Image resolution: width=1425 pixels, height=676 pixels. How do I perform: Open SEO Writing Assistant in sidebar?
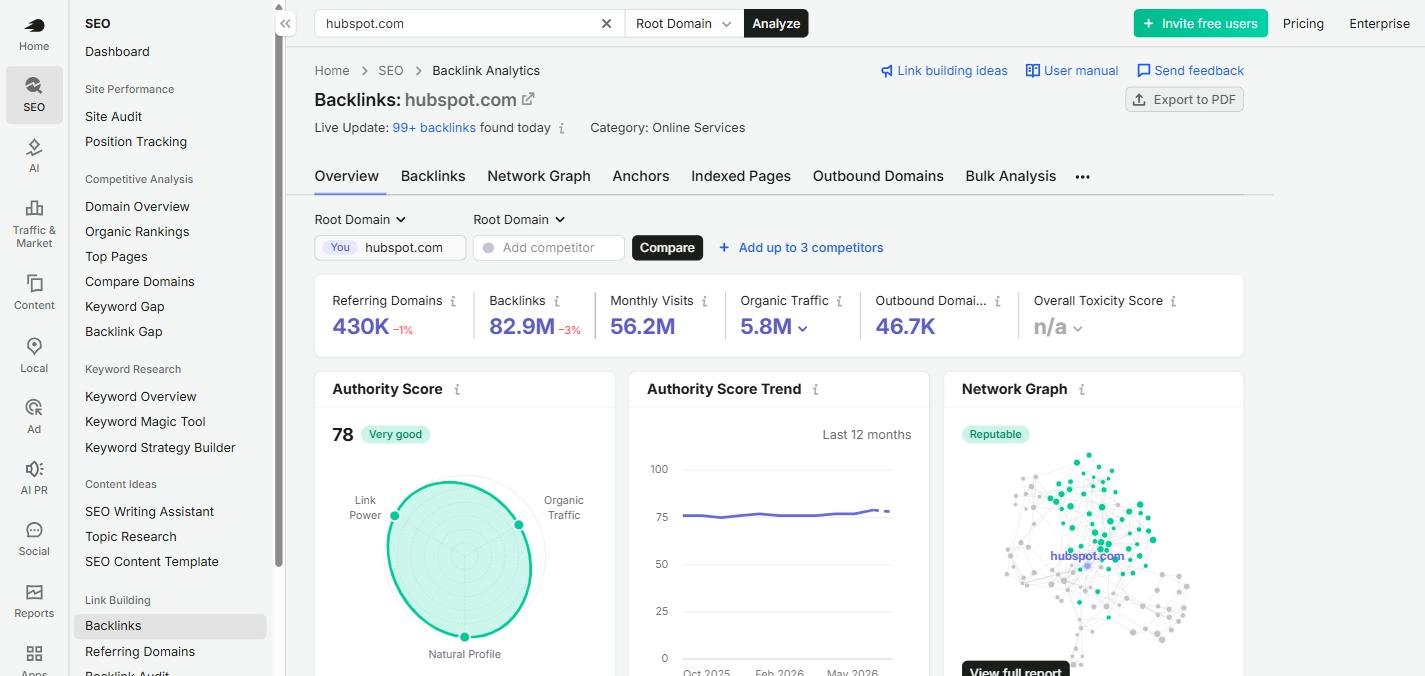(150, 511)
